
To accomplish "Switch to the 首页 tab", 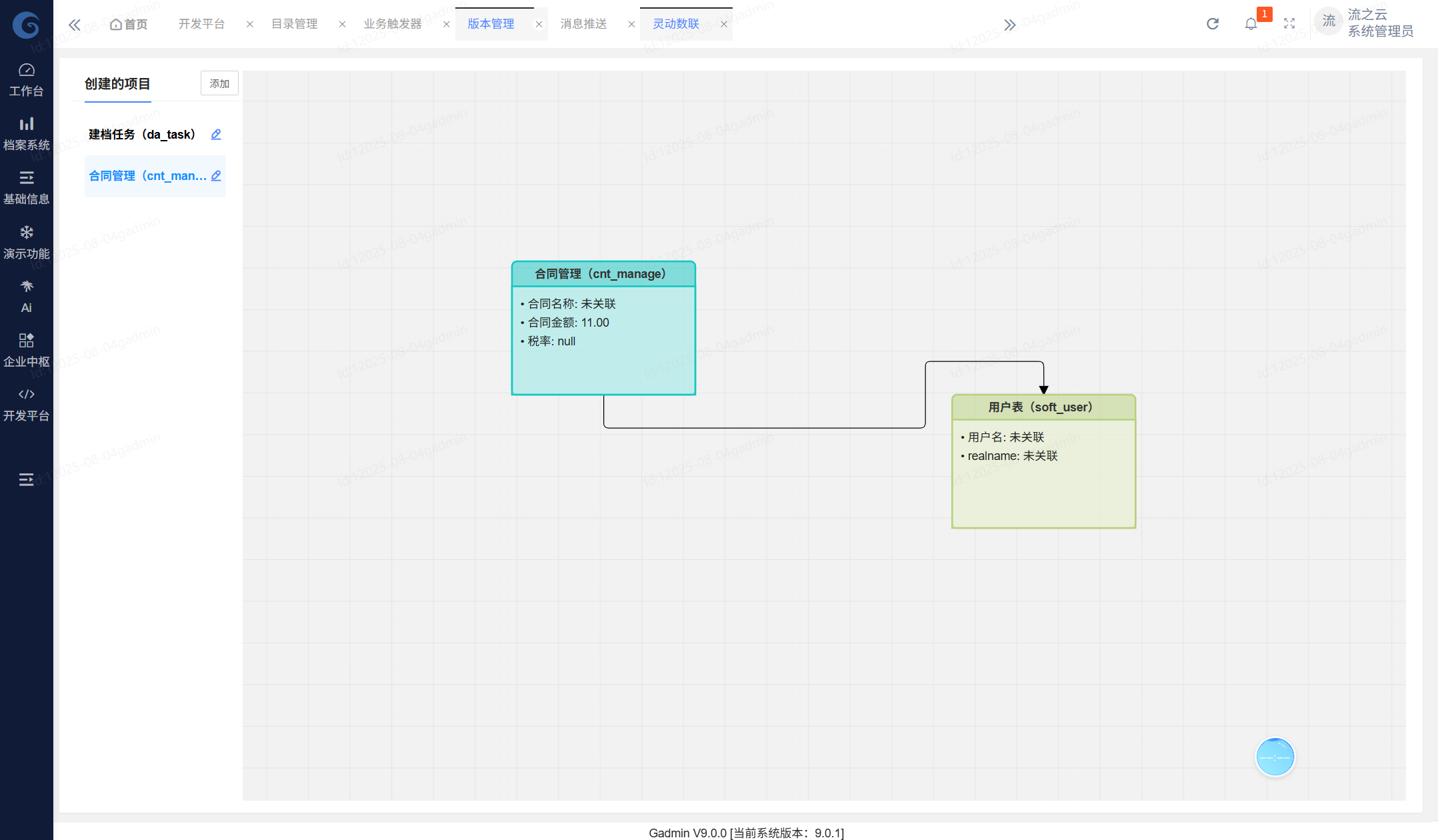I will (x=129, y=24).
